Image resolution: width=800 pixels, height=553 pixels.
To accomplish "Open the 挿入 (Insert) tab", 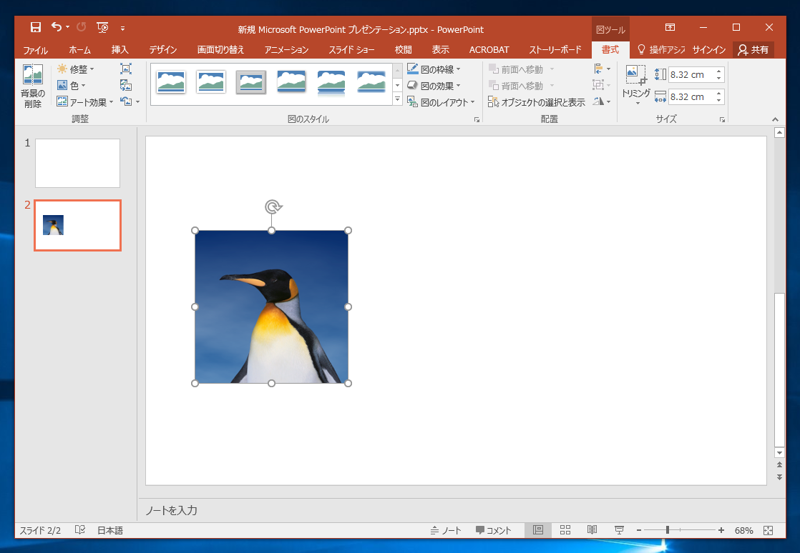I will pyautogui.click(x=120, y=49).
